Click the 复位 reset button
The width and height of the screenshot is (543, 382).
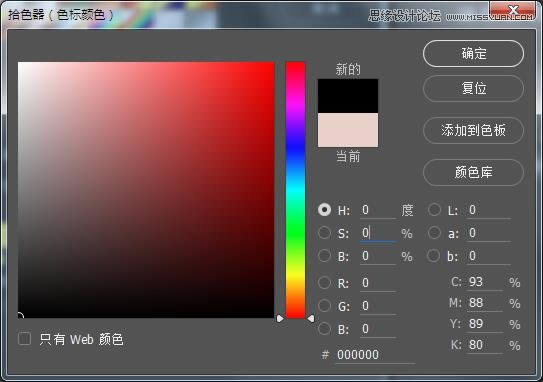473,88
